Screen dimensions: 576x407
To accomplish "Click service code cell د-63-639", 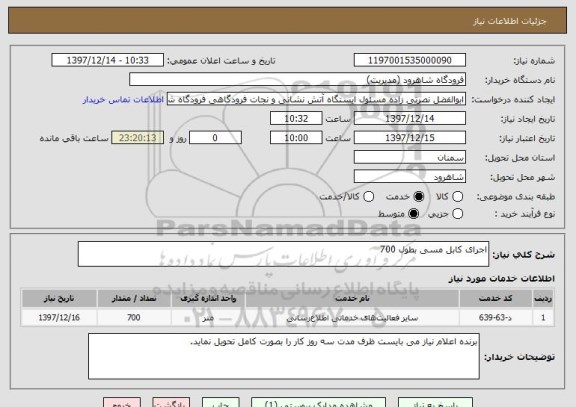I will coord(496,317).
